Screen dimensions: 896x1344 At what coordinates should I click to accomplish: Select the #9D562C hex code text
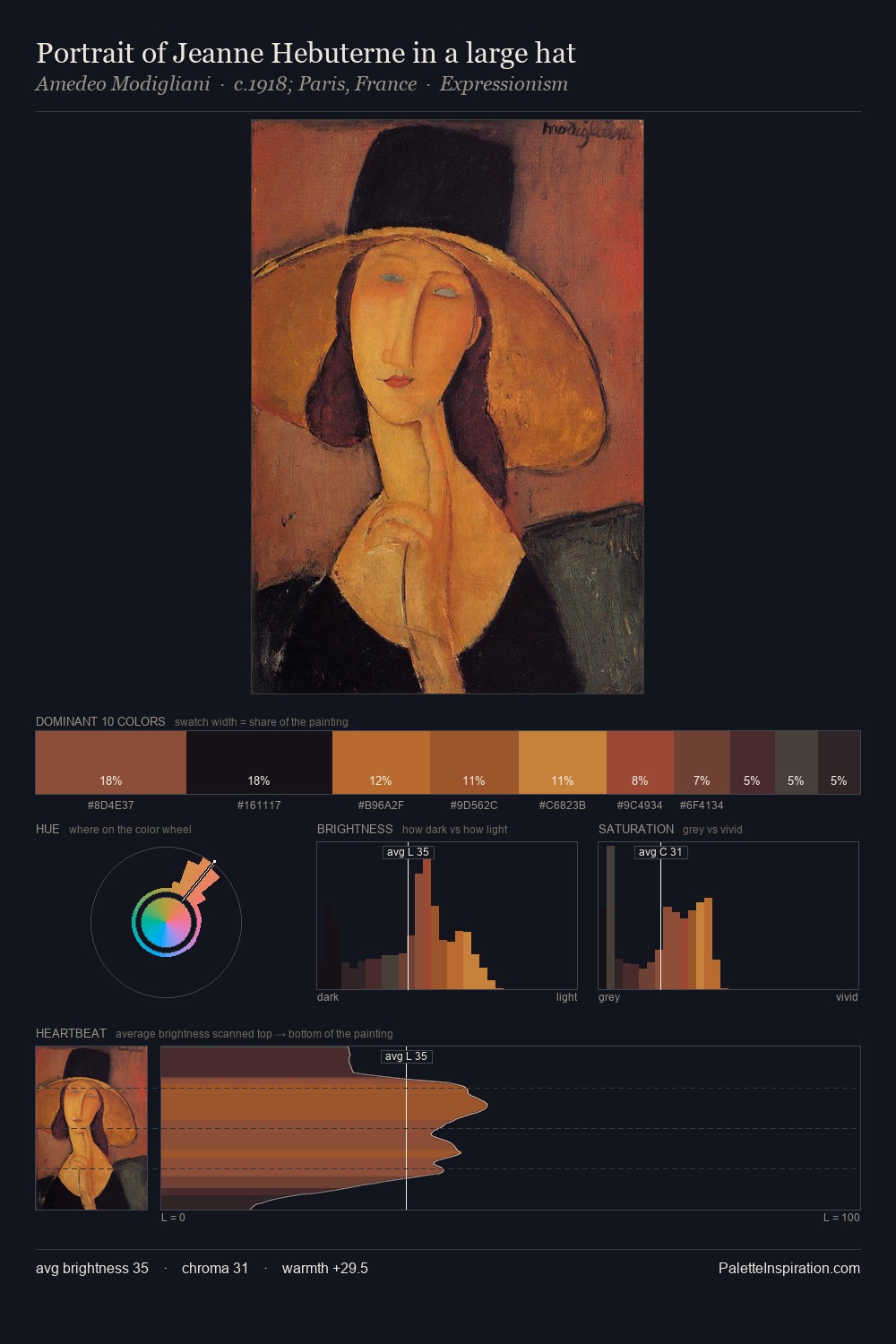click(474, 806)
